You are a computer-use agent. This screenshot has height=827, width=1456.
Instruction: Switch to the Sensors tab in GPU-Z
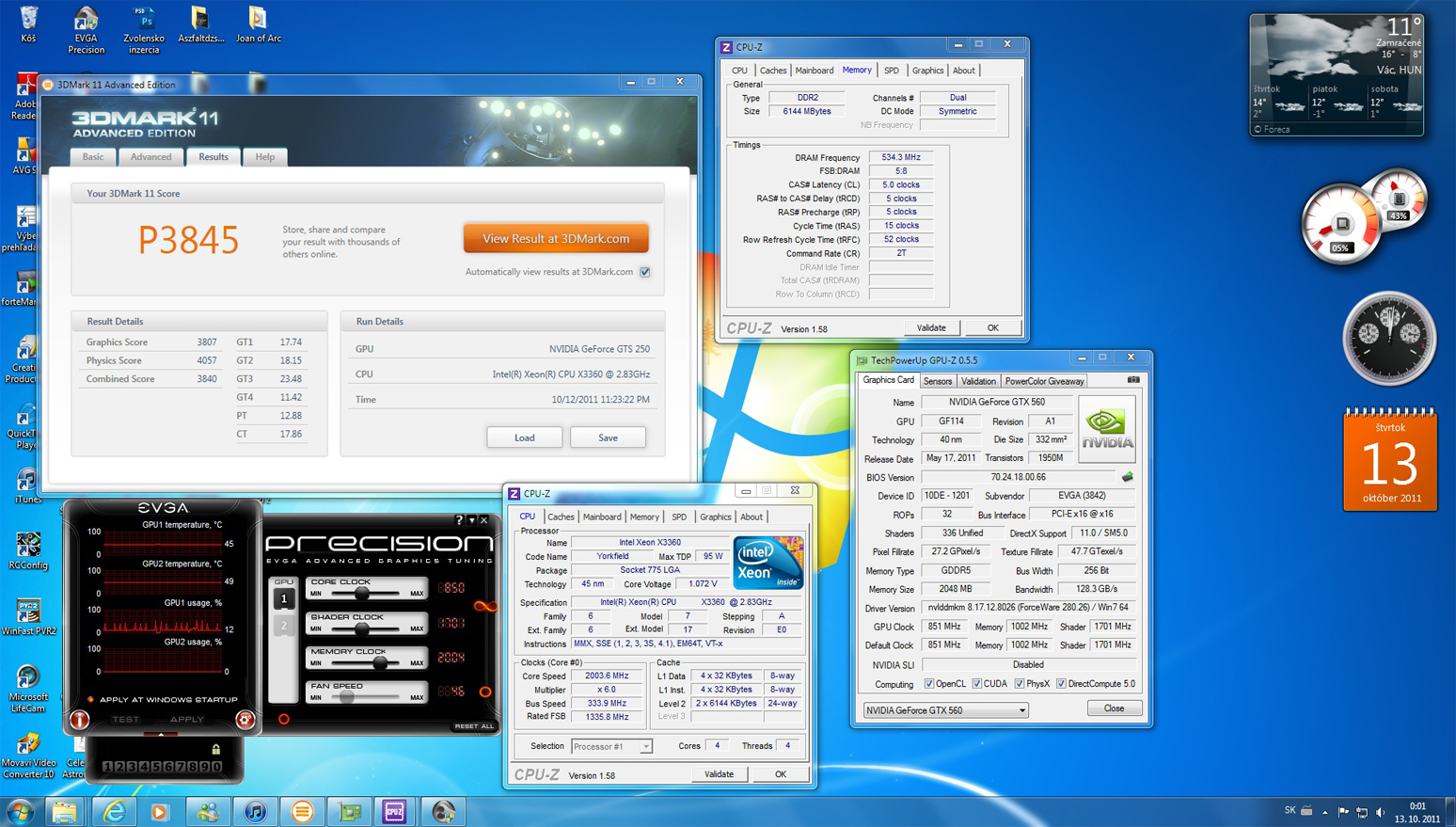tap(937, 381)
